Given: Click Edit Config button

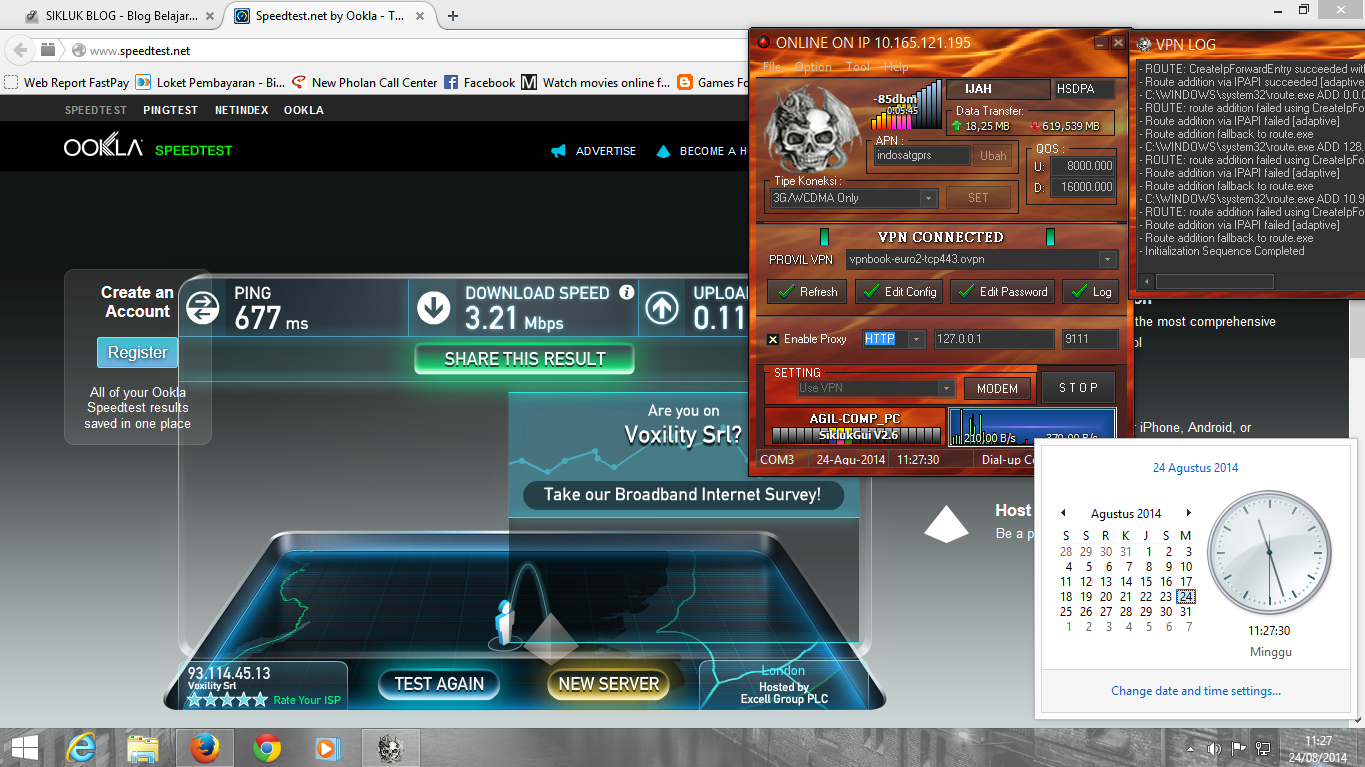Looking at the screenshot, I should click(899, 292).
